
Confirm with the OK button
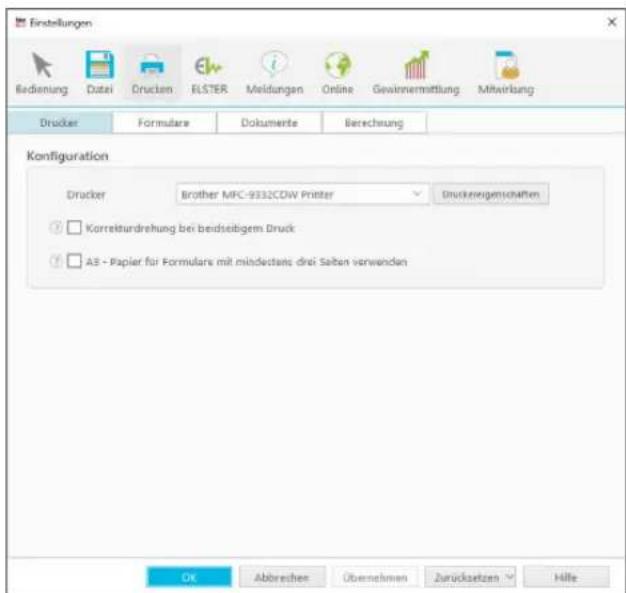click(189, 577)
